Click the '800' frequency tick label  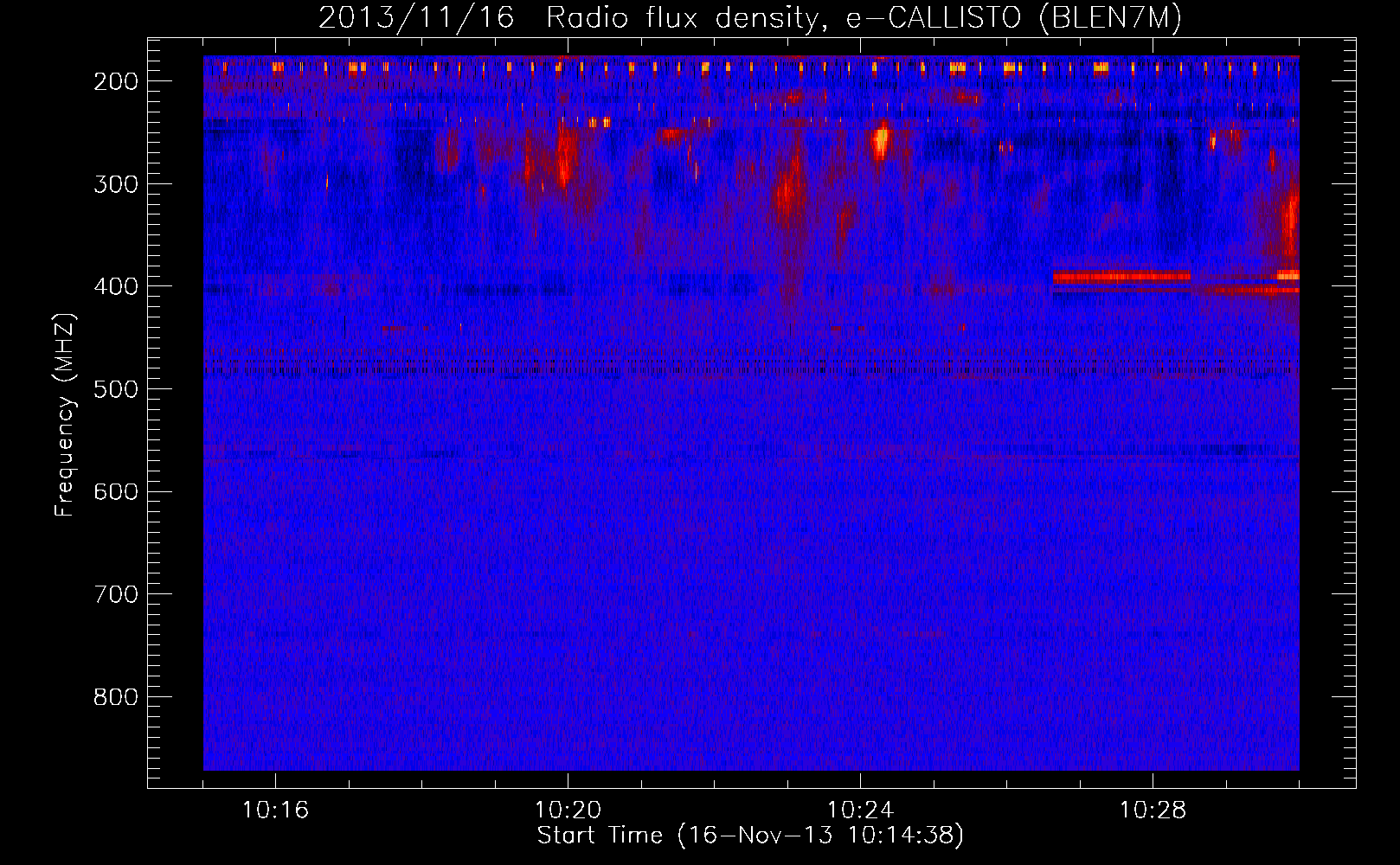[x=116, y=697]
